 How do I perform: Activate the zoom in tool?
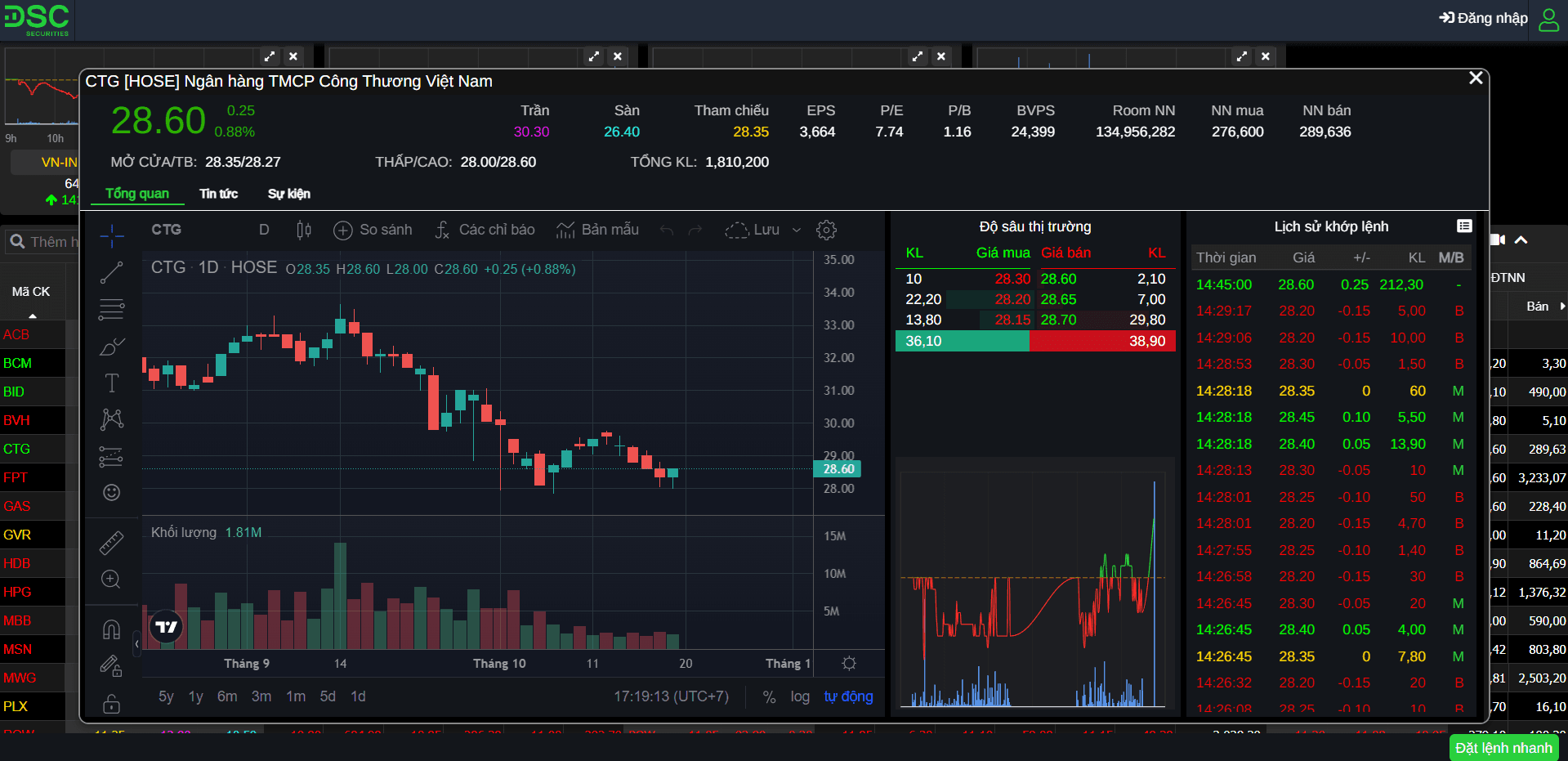click(x=112, y=580)
